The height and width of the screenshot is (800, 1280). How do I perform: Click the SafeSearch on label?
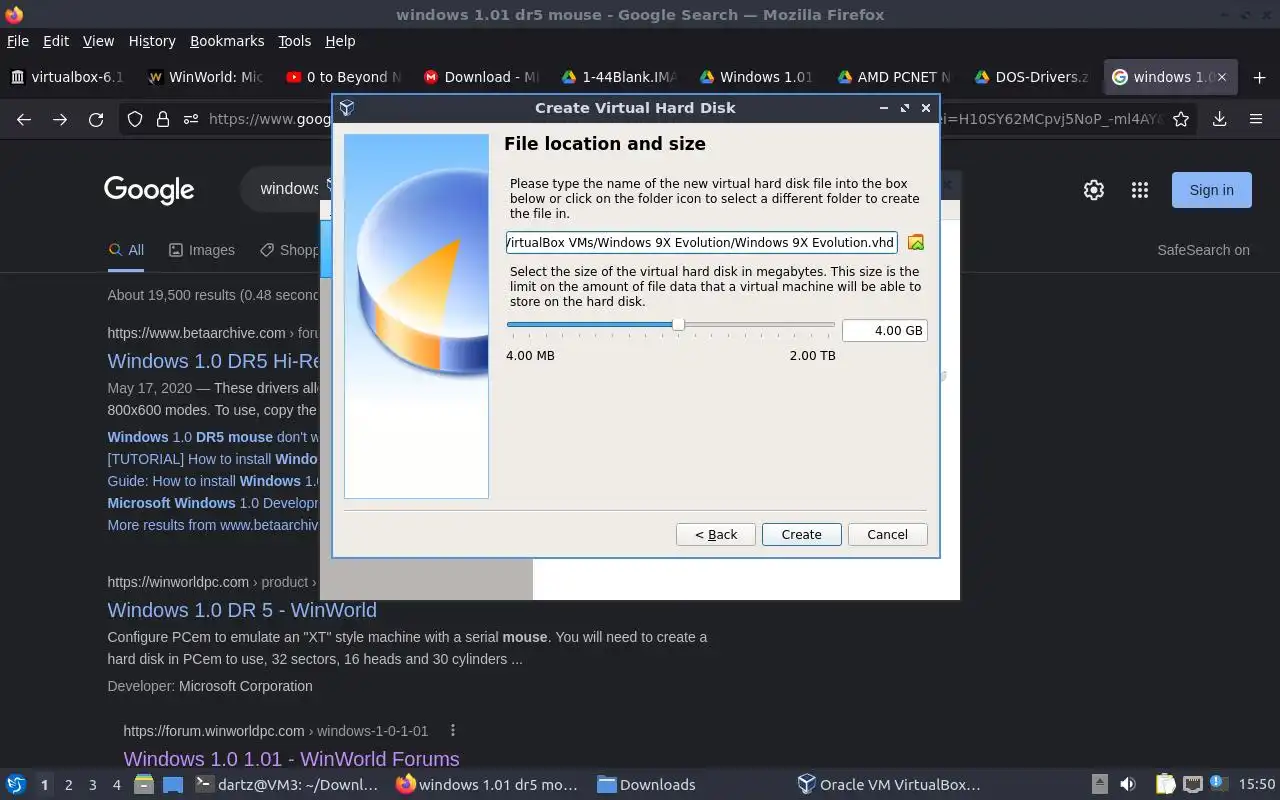click(1203, 250)
